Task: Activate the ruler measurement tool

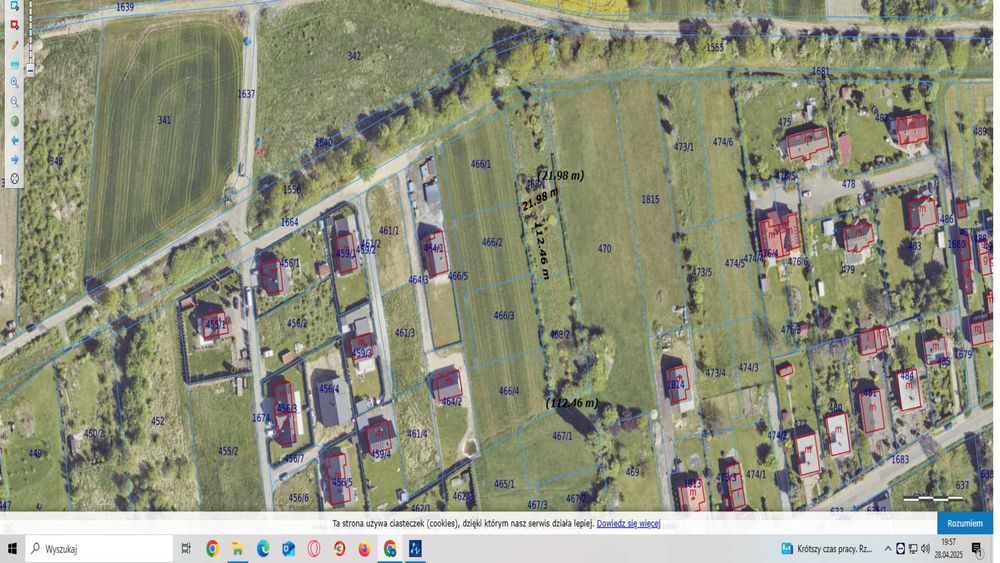Action: [x=14, y=64]
